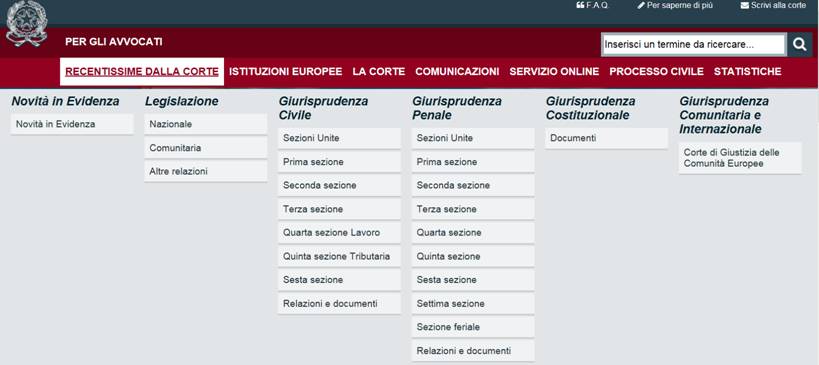Open Sezioni Unite under Giurisprudenza Civile
Image resolution: width=819 pixels, height=365 pixels.
(340, 138)
